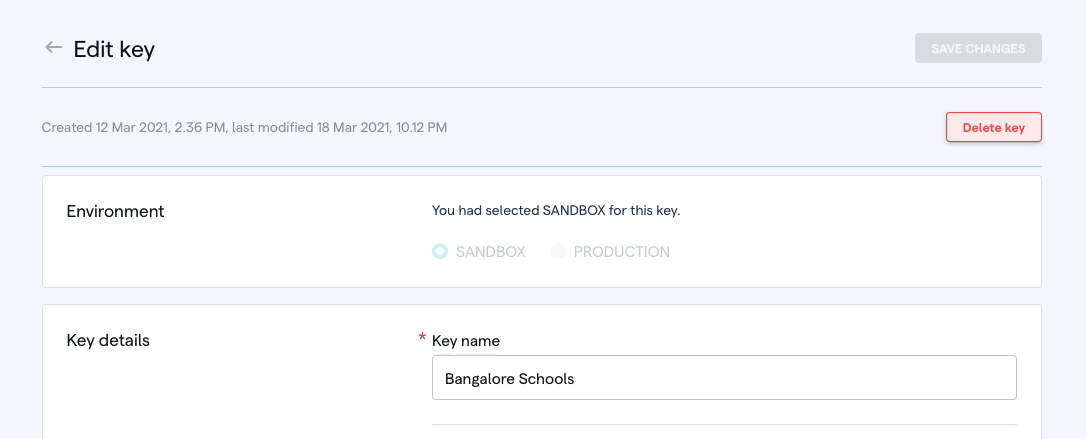The width and height of the screenshot is (1086, 439).
Task: Click the red required asterisk icon
Action: point(422,339)
